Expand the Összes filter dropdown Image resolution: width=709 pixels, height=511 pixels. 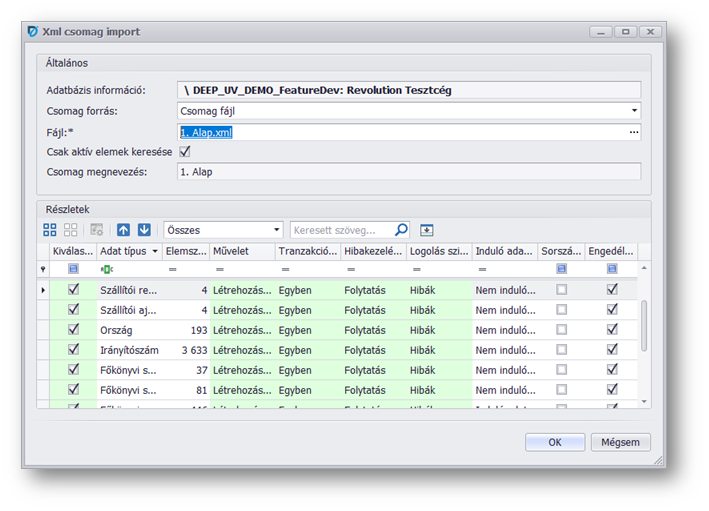[277, 230]
